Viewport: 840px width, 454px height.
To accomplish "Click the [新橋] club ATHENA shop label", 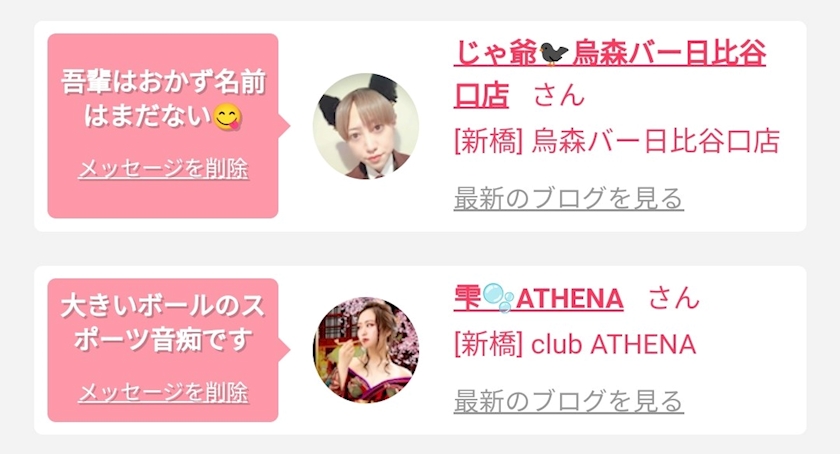I will (x=575, y=344).
